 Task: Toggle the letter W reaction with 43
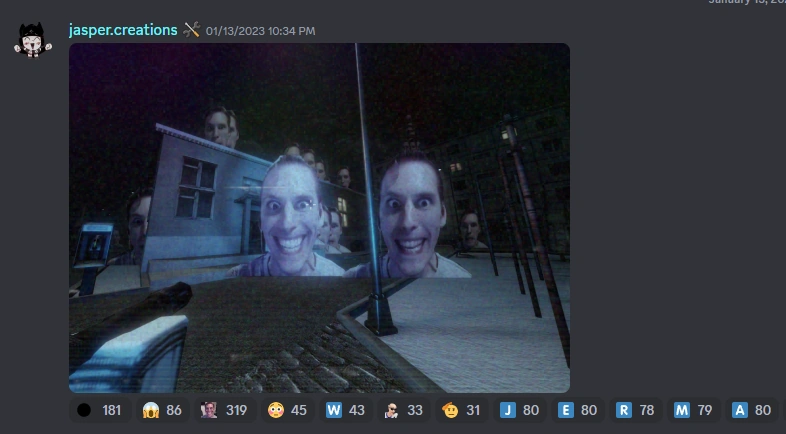(x=345, y=410)
